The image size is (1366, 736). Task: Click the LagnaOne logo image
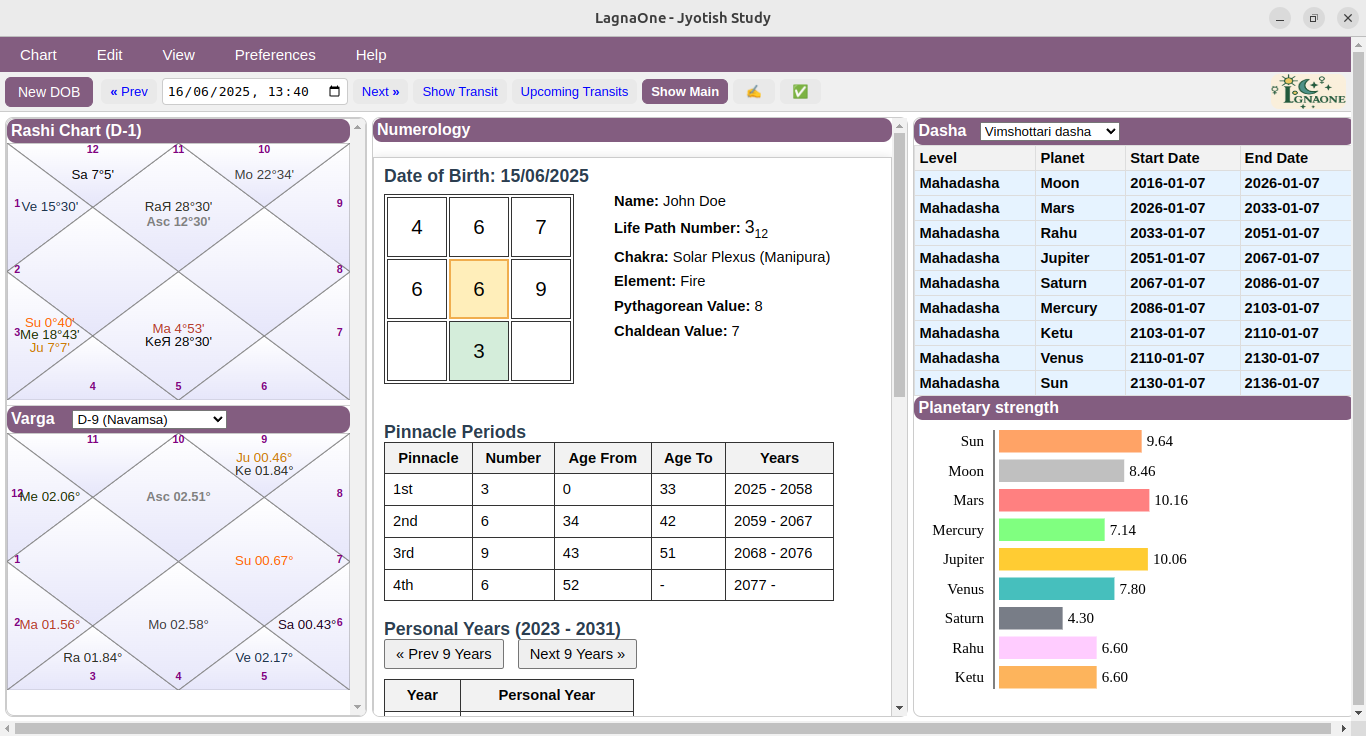1309,92
